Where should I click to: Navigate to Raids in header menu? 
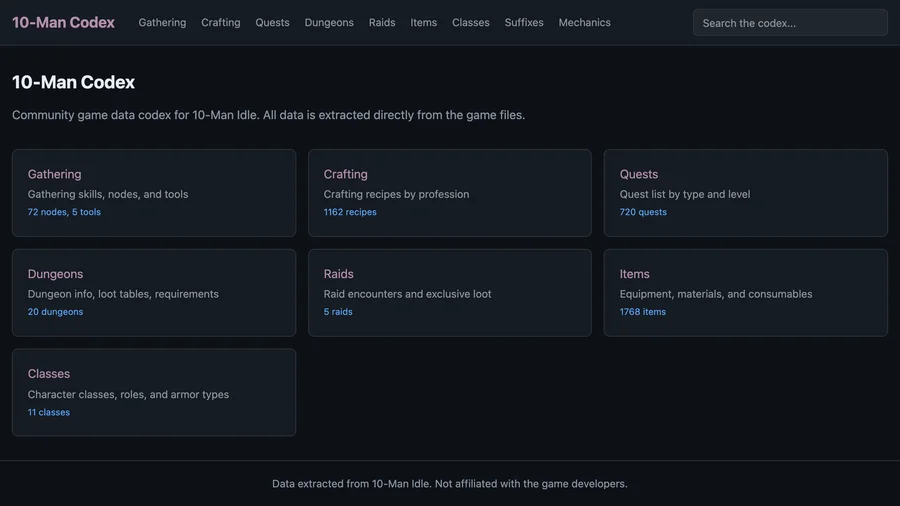pos(382,22)
